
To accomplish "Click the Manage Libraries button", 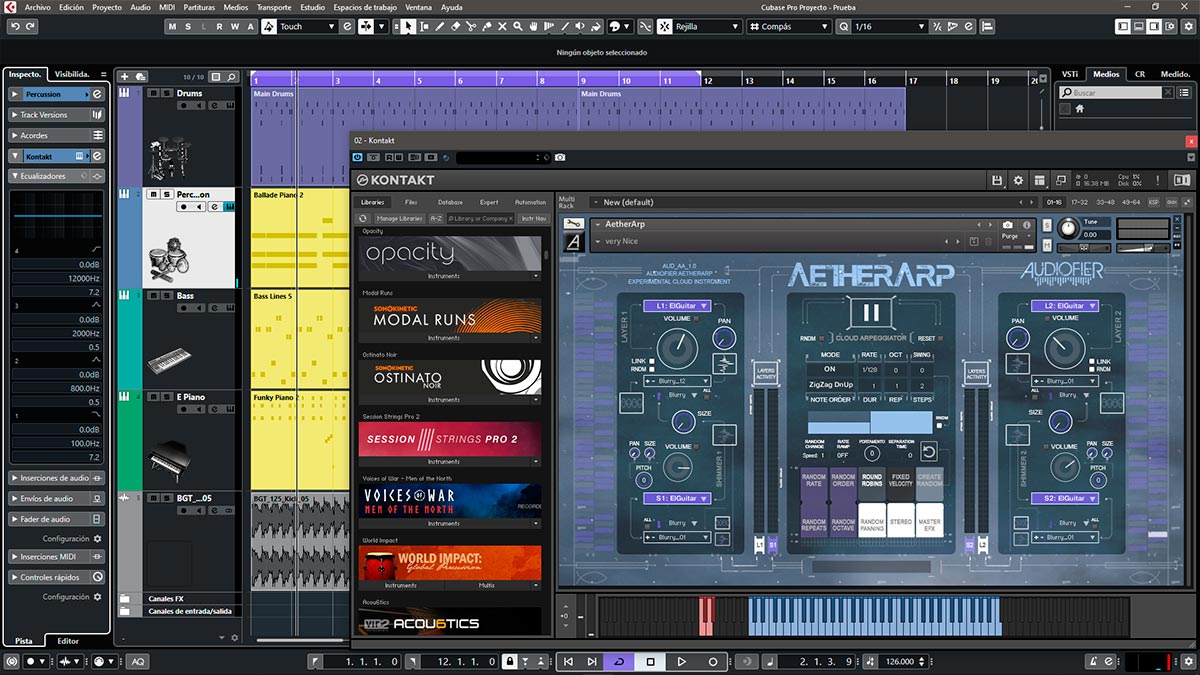I will tap(399, 218).
